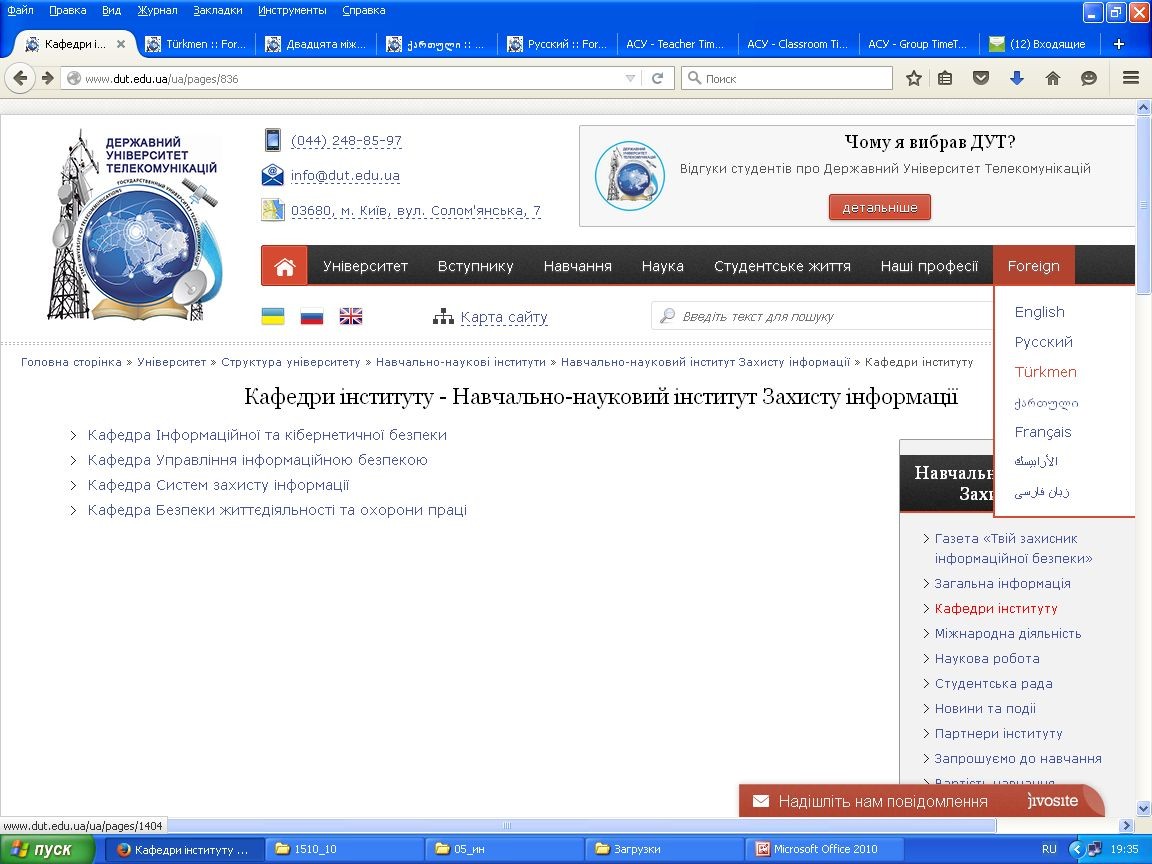The width and height of the screenshot is (1152, 864).
Task: Open the bookmarks list icon
Action: 945,78
